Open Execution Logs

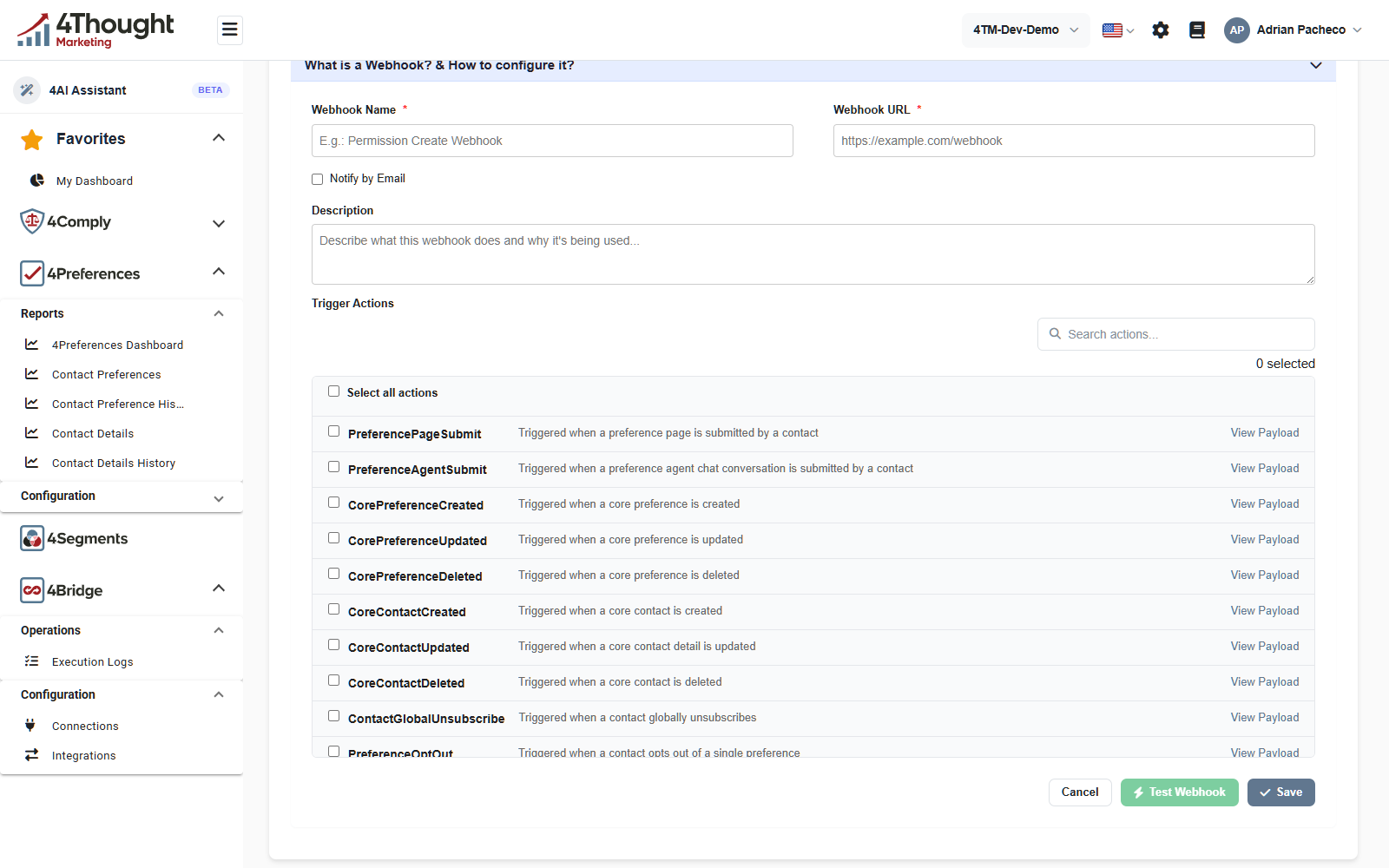point(93,662)
